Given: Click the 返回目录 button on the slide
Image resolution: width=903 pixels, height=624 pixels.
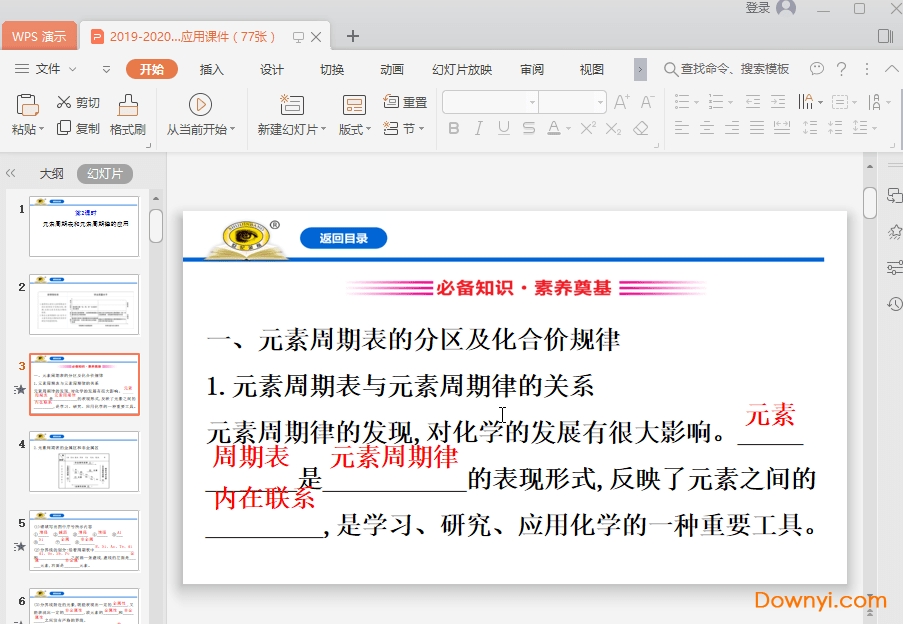Looking at the screenshot, I should point(344,238).
